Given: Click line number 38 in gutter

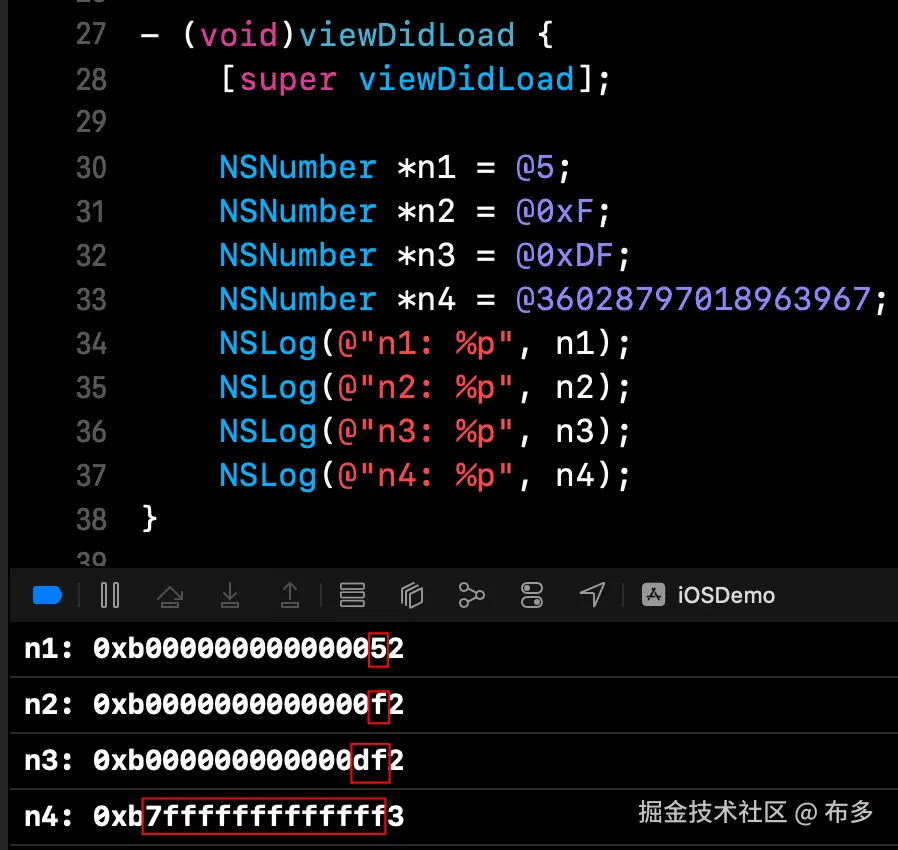Looking at the screenshot, I should tap(91, 520).
